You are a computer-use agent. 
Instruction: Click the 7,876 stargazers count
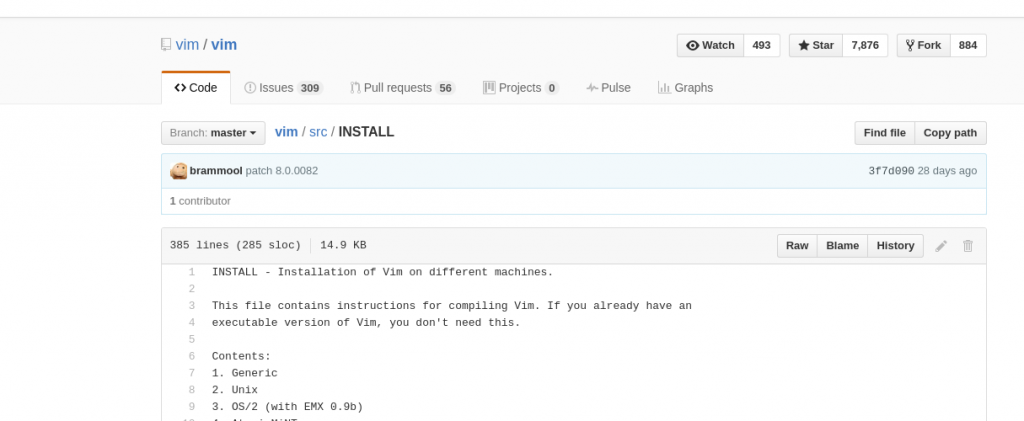tap(865, 46)
